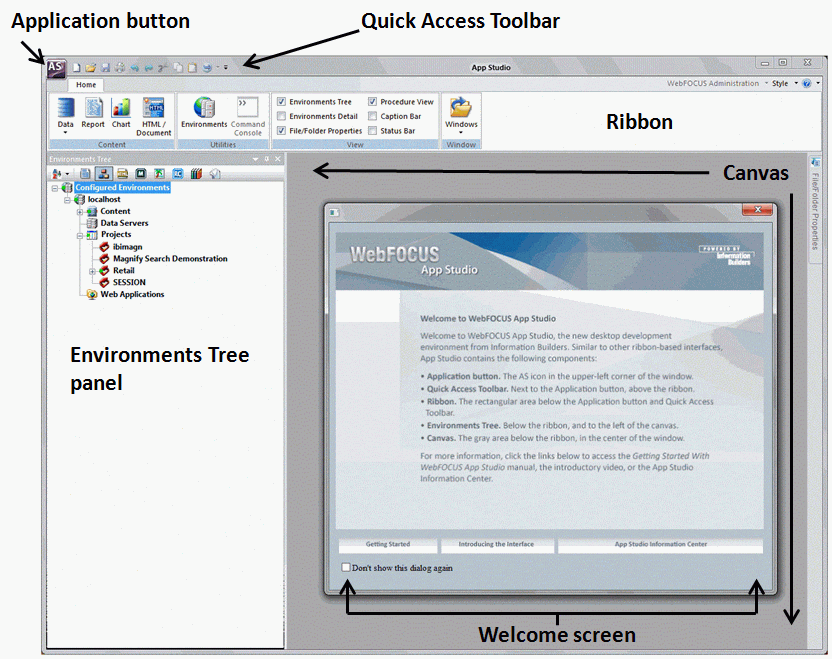Image resolution: width=832 pixels, height=659 pixels.
Task: Collapse the localhost node
Action: [67, 200]
